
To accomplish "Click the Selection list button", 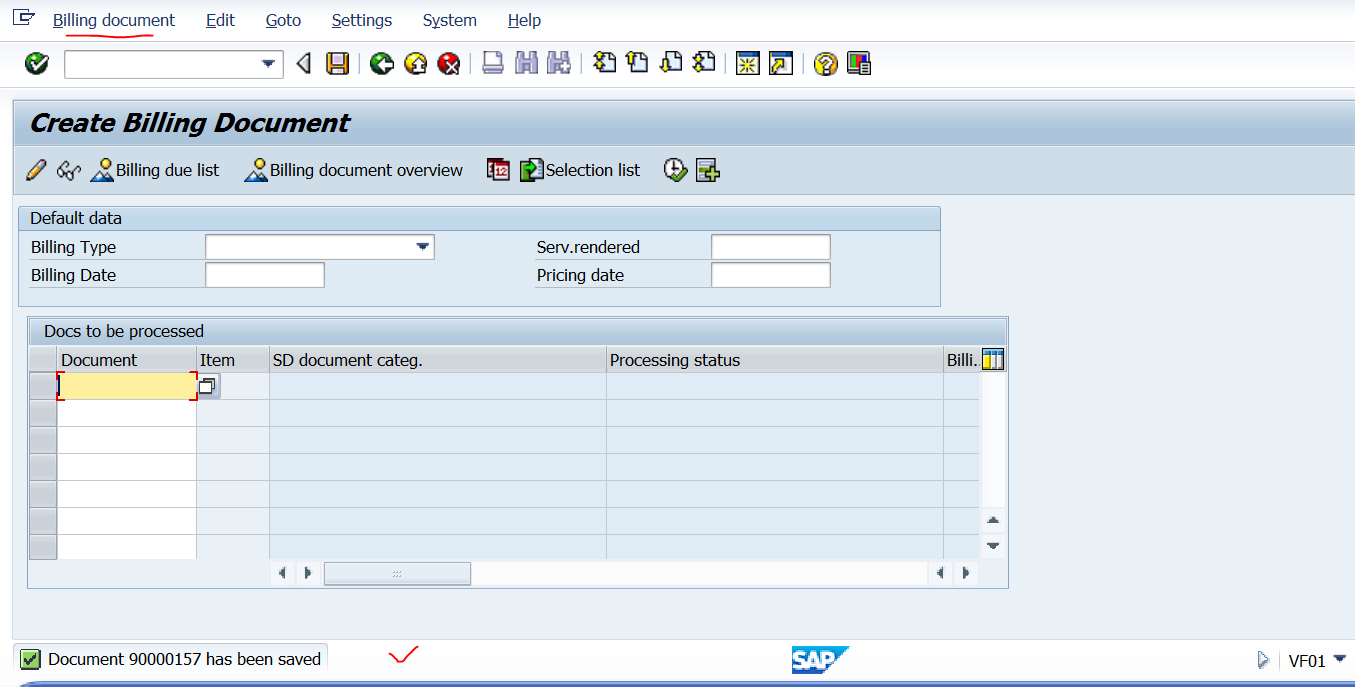I will click(x=580, y=170).
